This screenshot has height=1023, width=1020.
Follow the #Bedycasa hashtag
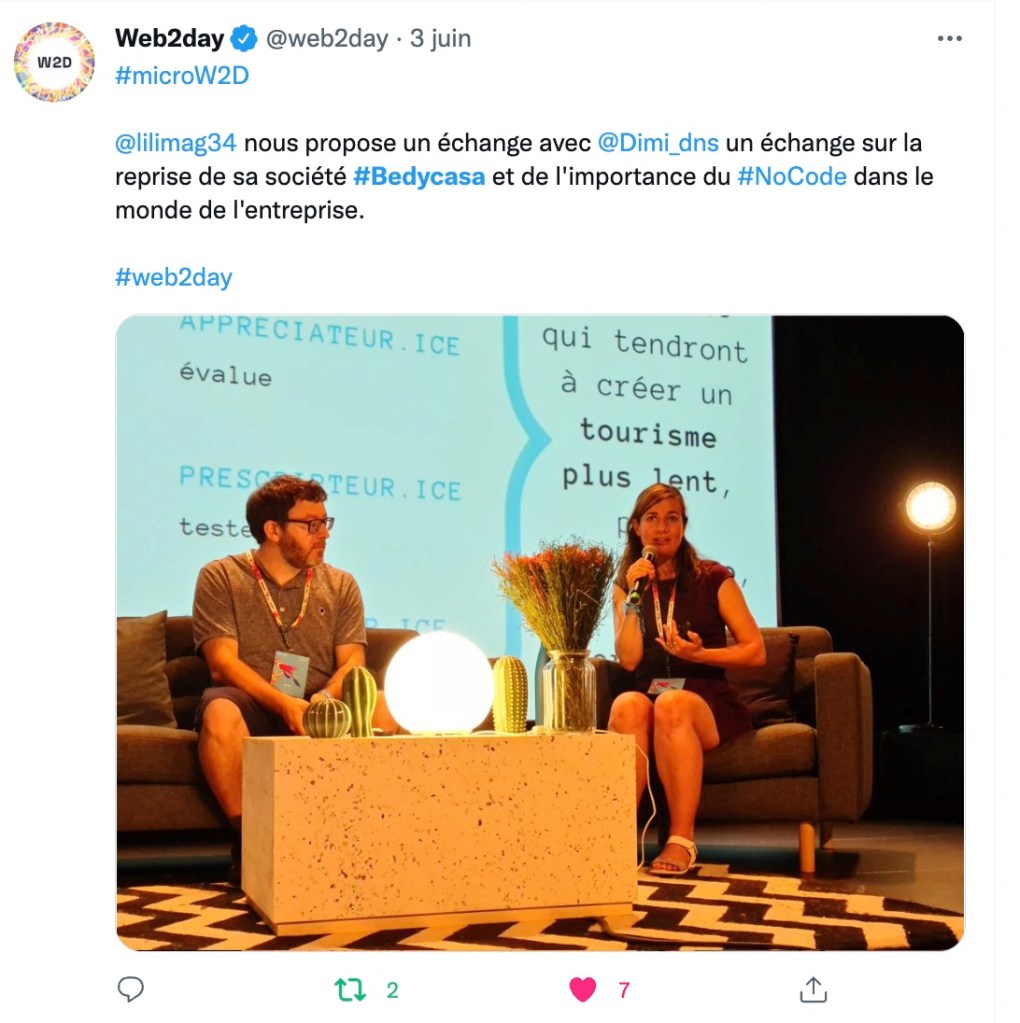[x=419, y=177]
